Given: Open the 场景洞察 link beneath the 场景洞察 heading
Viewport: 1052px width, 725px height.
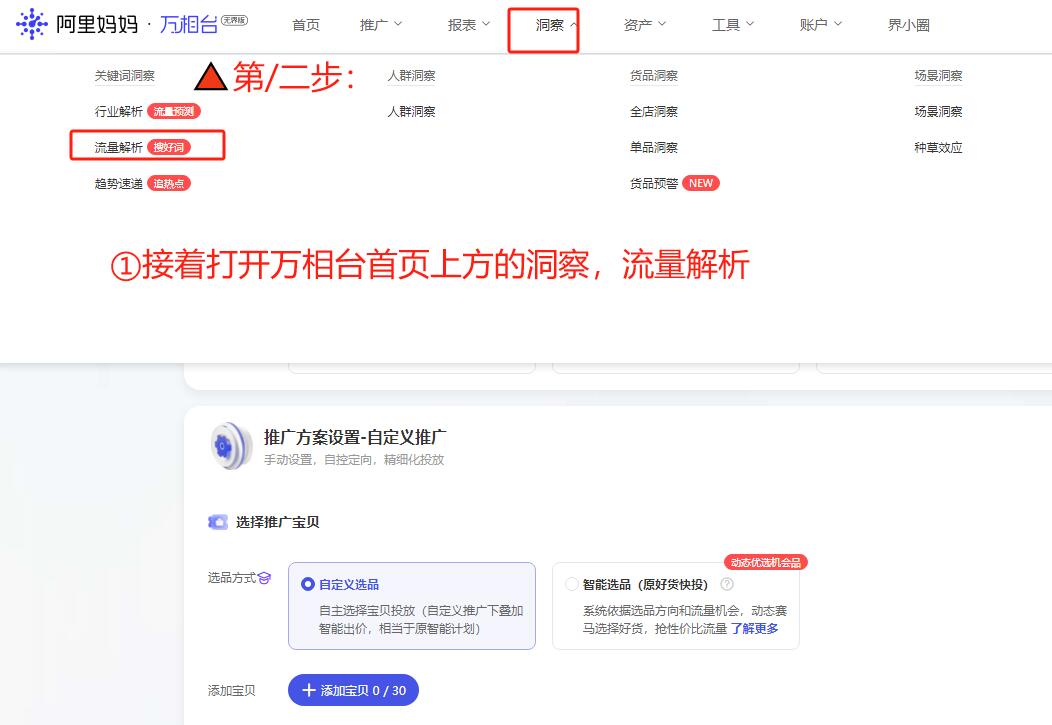Looking at the screenshot, I should [938, 111].
